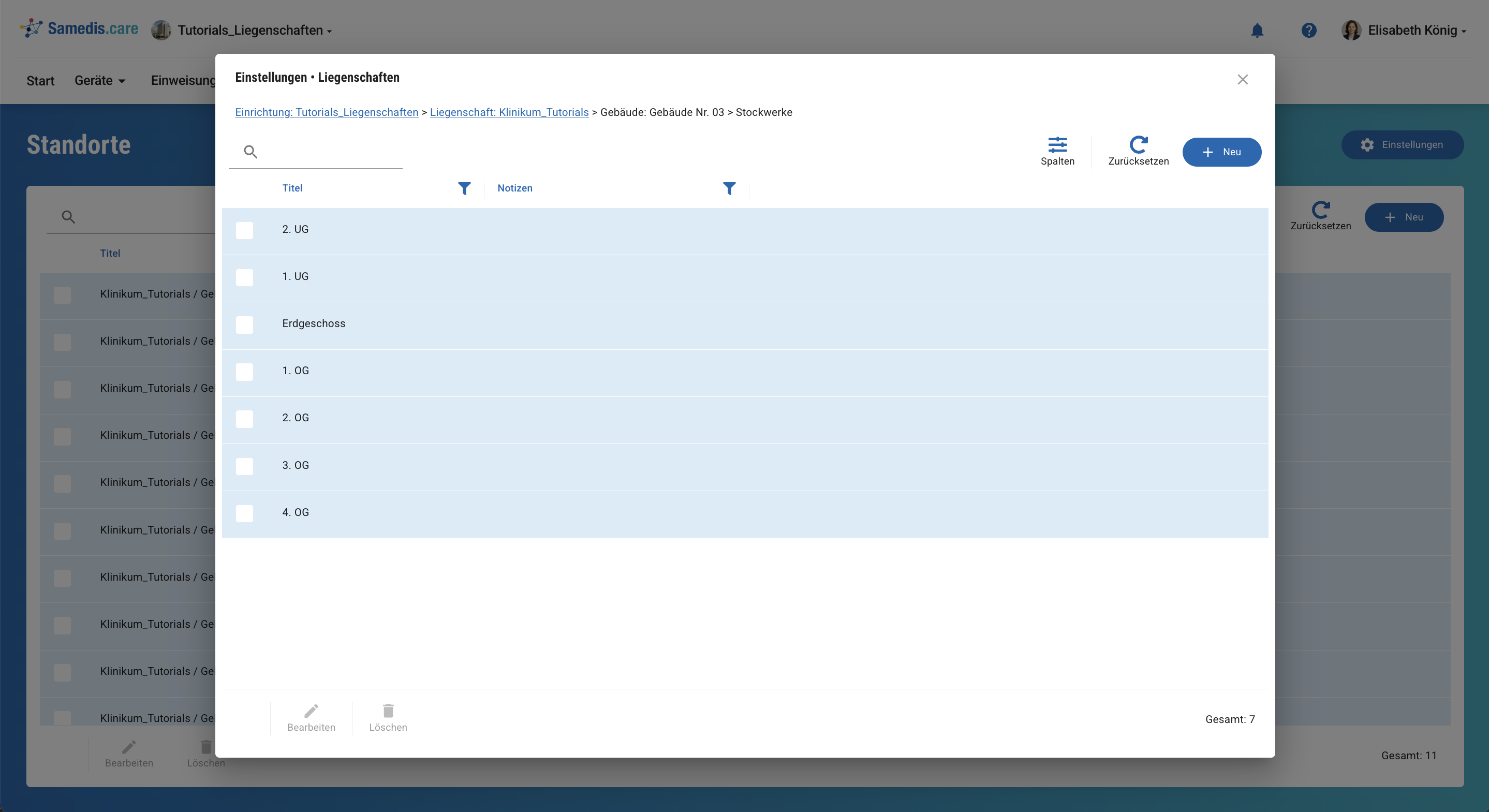The height and width of the screenshot is (812, 1489).
Task: Check the box for 2. UG
Action: pyautogui.click(x=244, y=231)
